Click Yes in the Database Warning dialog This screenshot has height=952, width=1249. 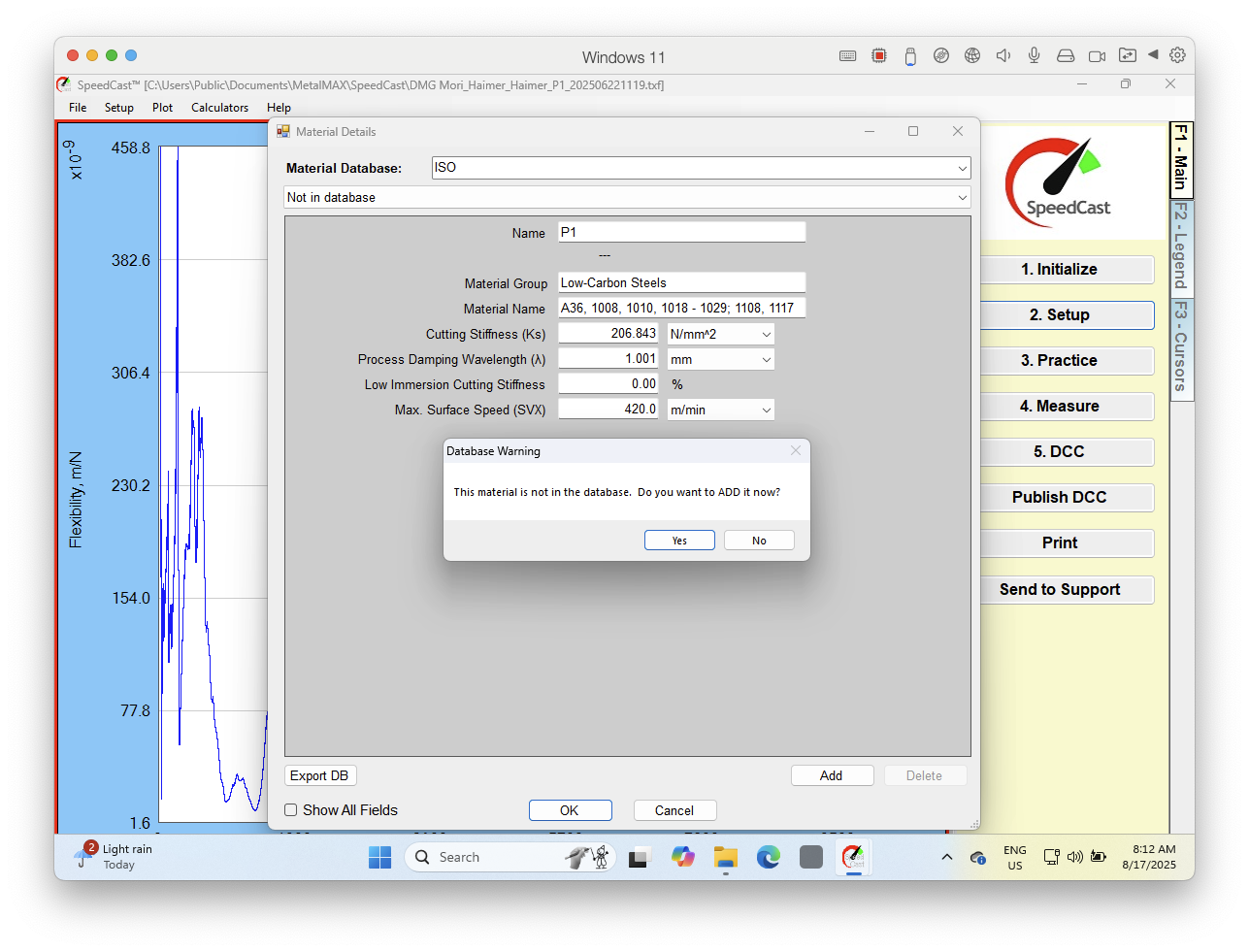pyautogui.click(x=679, y=541)
